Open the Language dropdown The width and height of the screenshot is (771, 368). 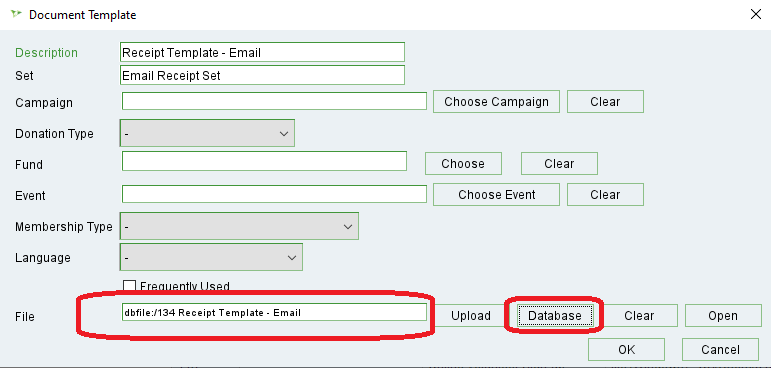point(211,257)
